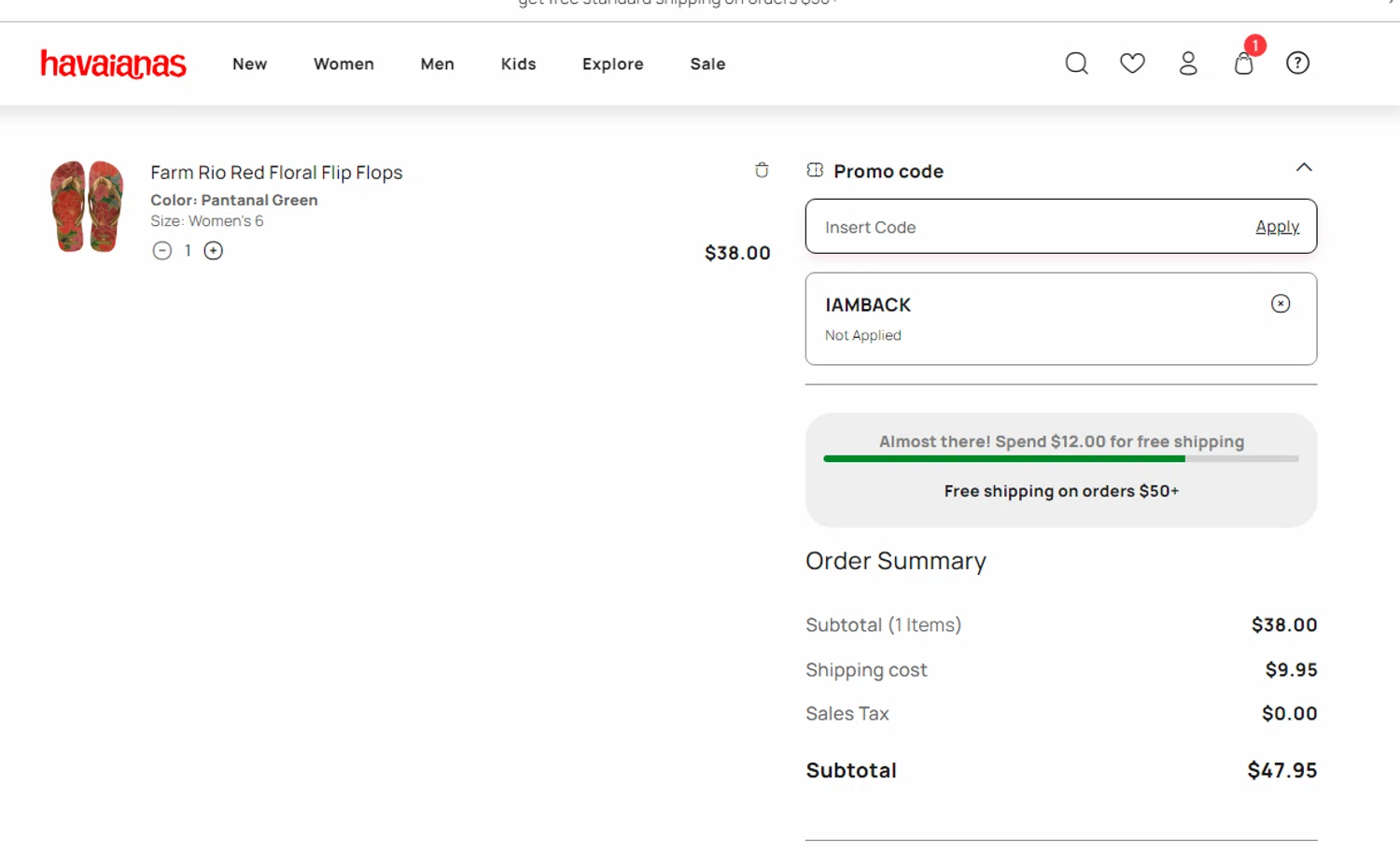This screenshot has height=868, width=1400.
Task: Open the Havaianas home logo
Action: pyautogui.click(x=113, y=63)
